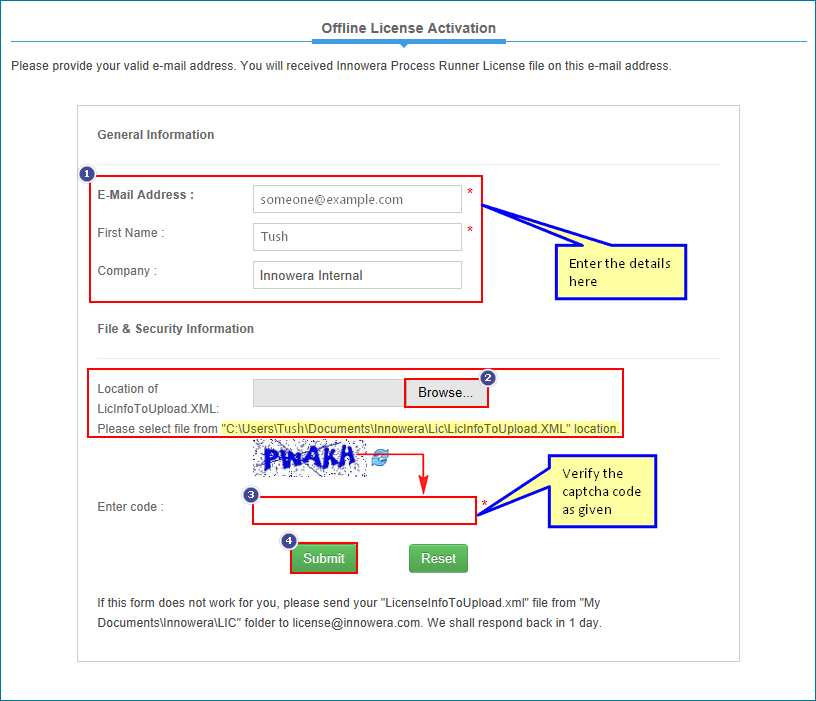
Task: Click the "If this form does not work" note
Action: click(349, 613)
